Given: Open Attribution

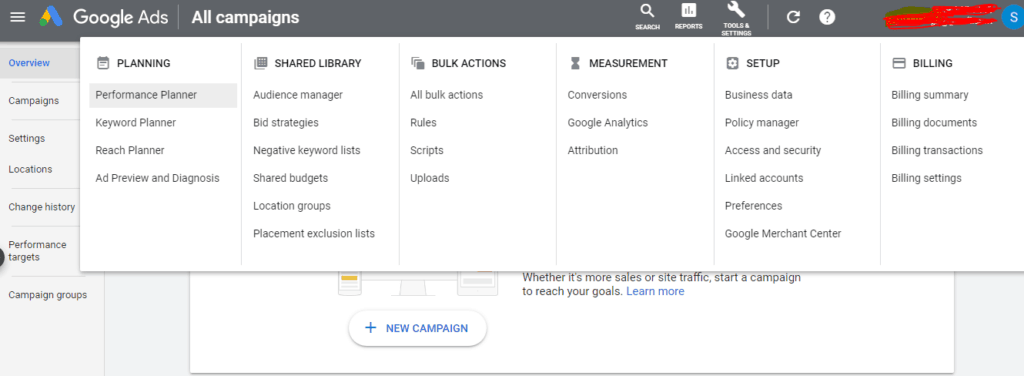Looking at the screenshot, I should [x=592, y=150].
